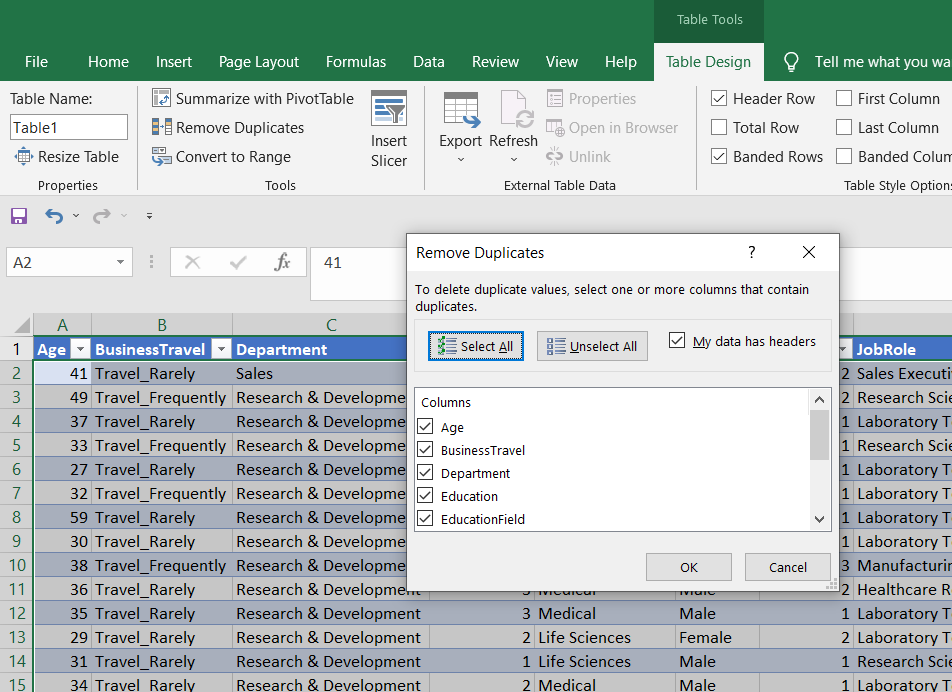The height and width of the screenshot is (692, 952).
Task: Uncheck the My data has headers checkbox
Action: (678, 341)
